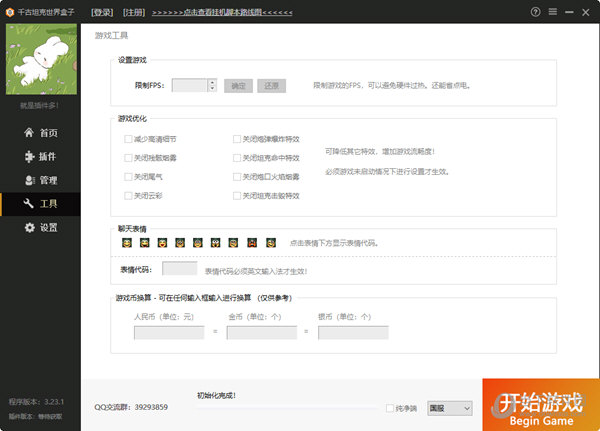Viewport: 600px width, 431px height.
Task: Click the ninth and last chat emoticon
Action: coord(271,243)
